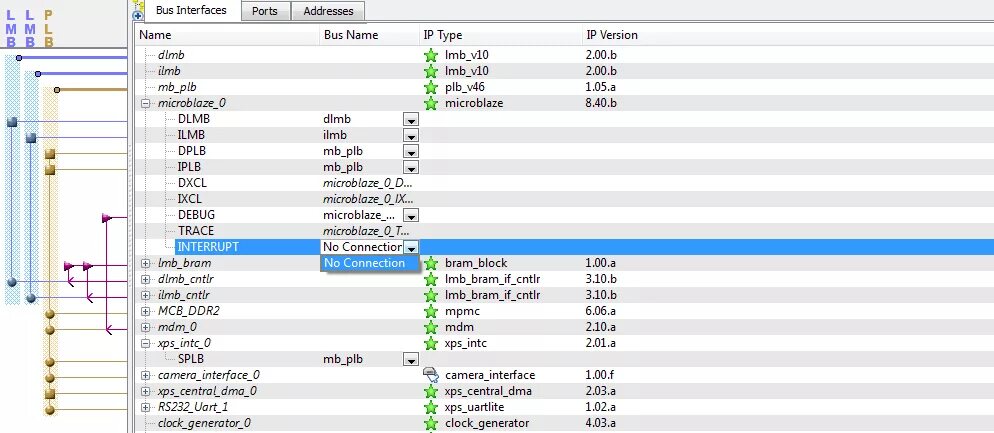
Task: Sort by the Name column header
Action: coord(227,36)
